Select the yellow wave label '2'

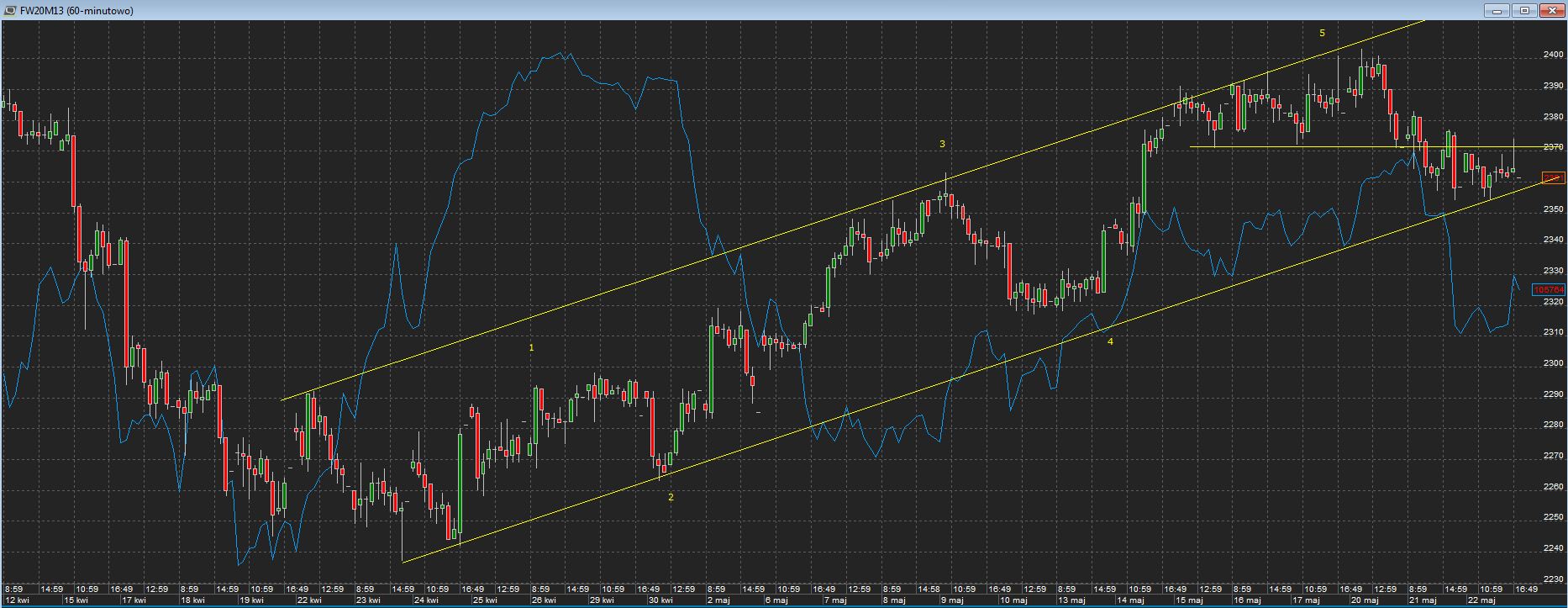671,497
